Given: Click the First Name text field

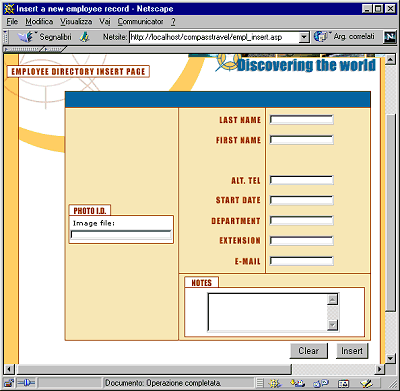Looking at the screenshot, I should click(301, 140).
